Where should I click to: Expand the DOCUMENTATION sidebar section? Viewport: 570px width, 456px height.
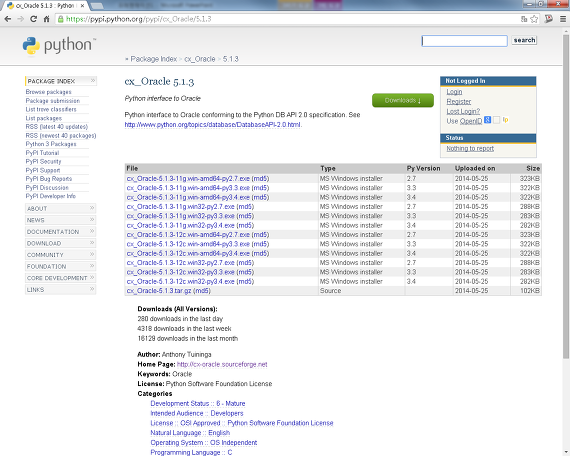(x=60, y=232)
